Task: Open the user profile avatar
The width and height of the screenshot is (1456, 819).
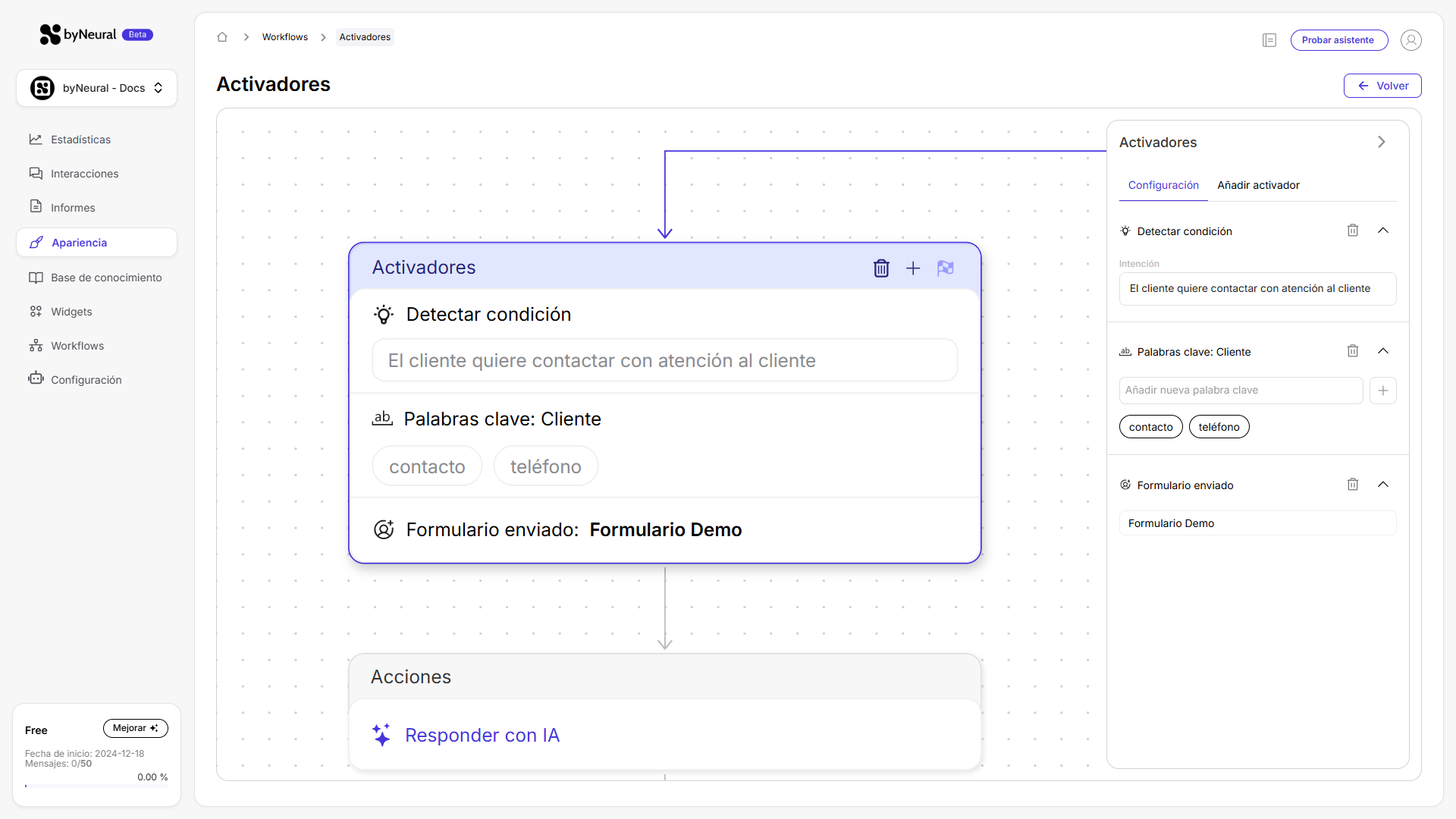Action: coord(1410,40)
